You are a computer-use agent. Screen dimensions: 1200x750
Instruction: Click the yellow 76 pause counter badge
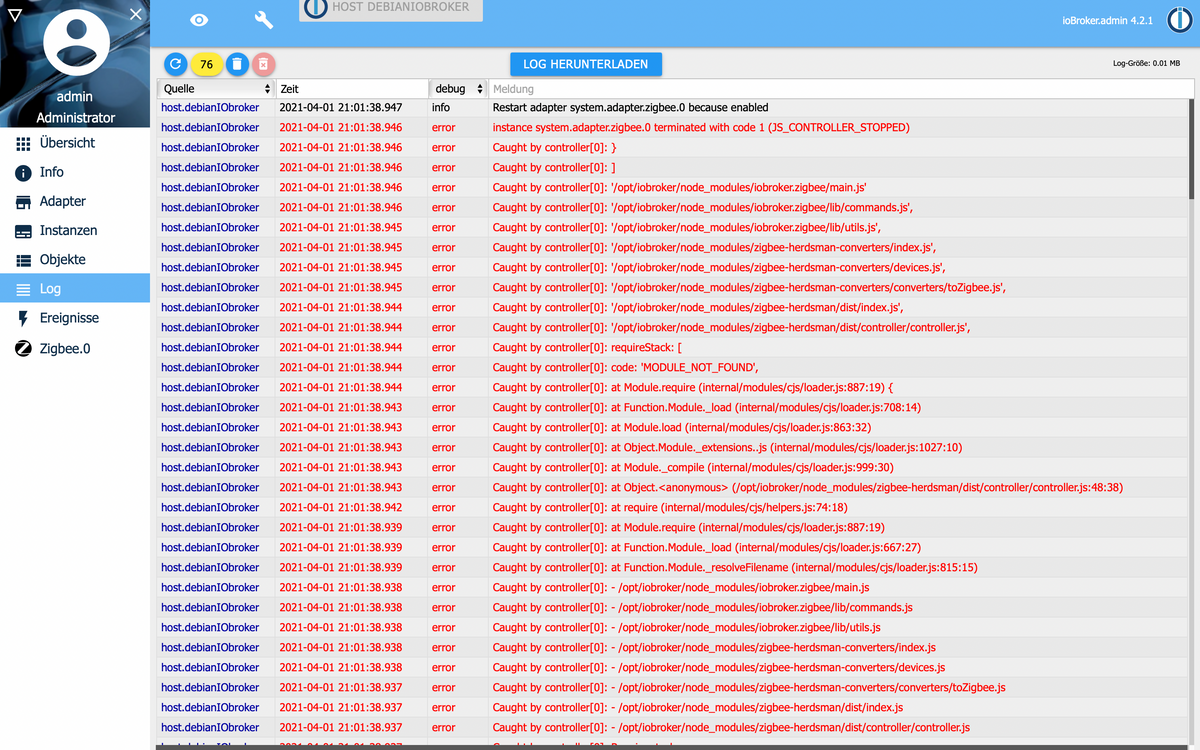[206, 64]
